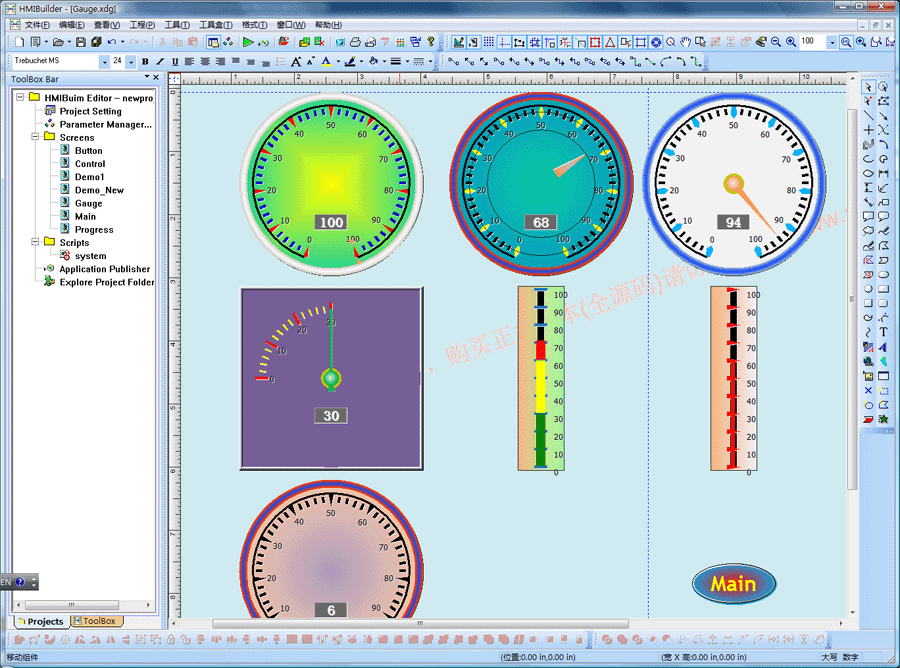Open Application Publisher in project tree
Image resolution: width=900 pixels, height=668 pixels.
(x=104, y=269)
